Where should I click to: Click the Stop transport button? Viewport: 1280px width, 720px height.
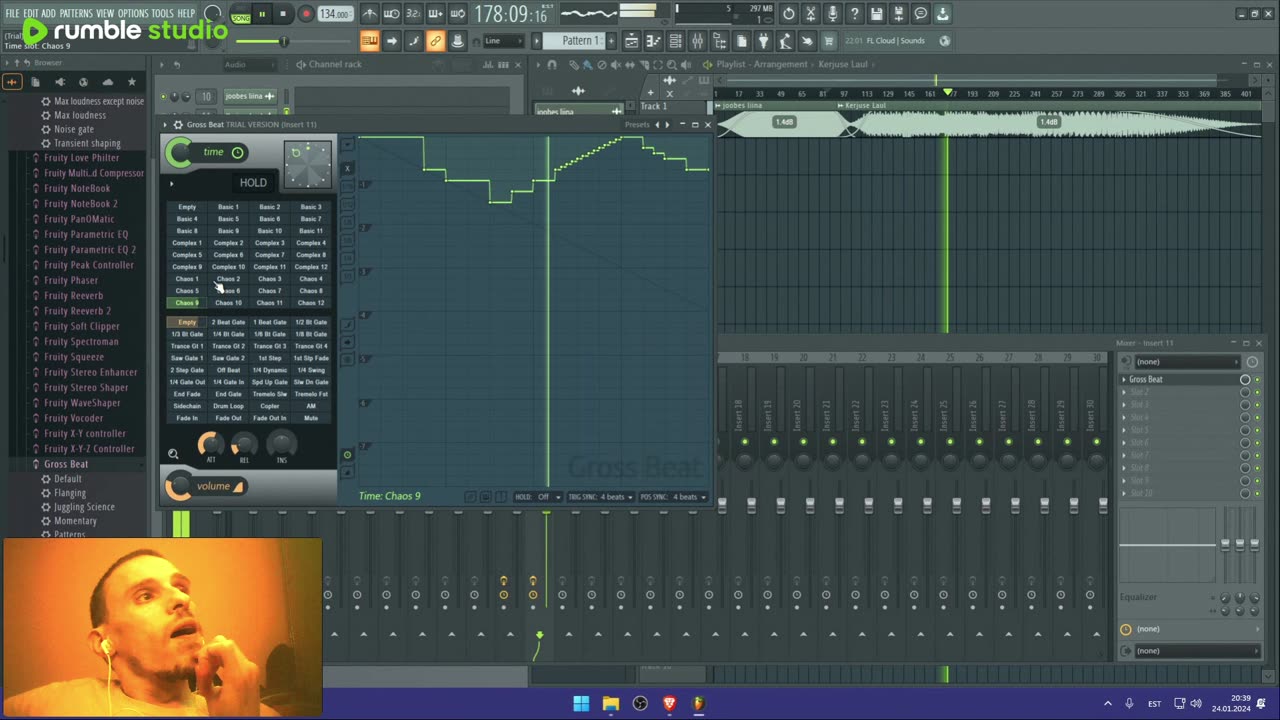[283, 14]
